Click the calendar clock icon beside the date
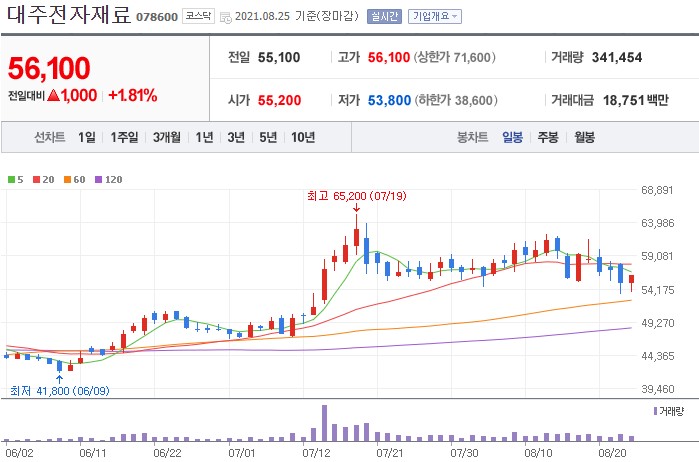The image size is (699, 462). click(x=226, y=17)
